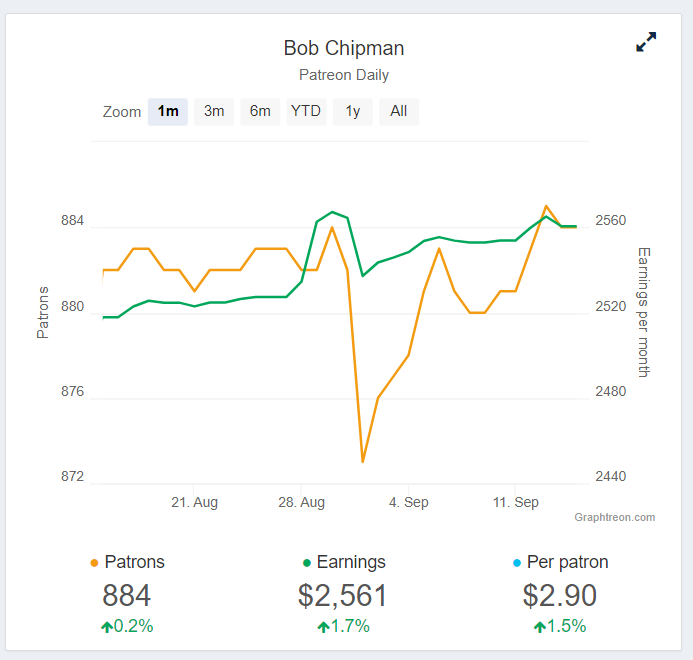Screen dimensions: 693x660
Task: Click the blue Per patron legend dot
Action: click(517, 563)
